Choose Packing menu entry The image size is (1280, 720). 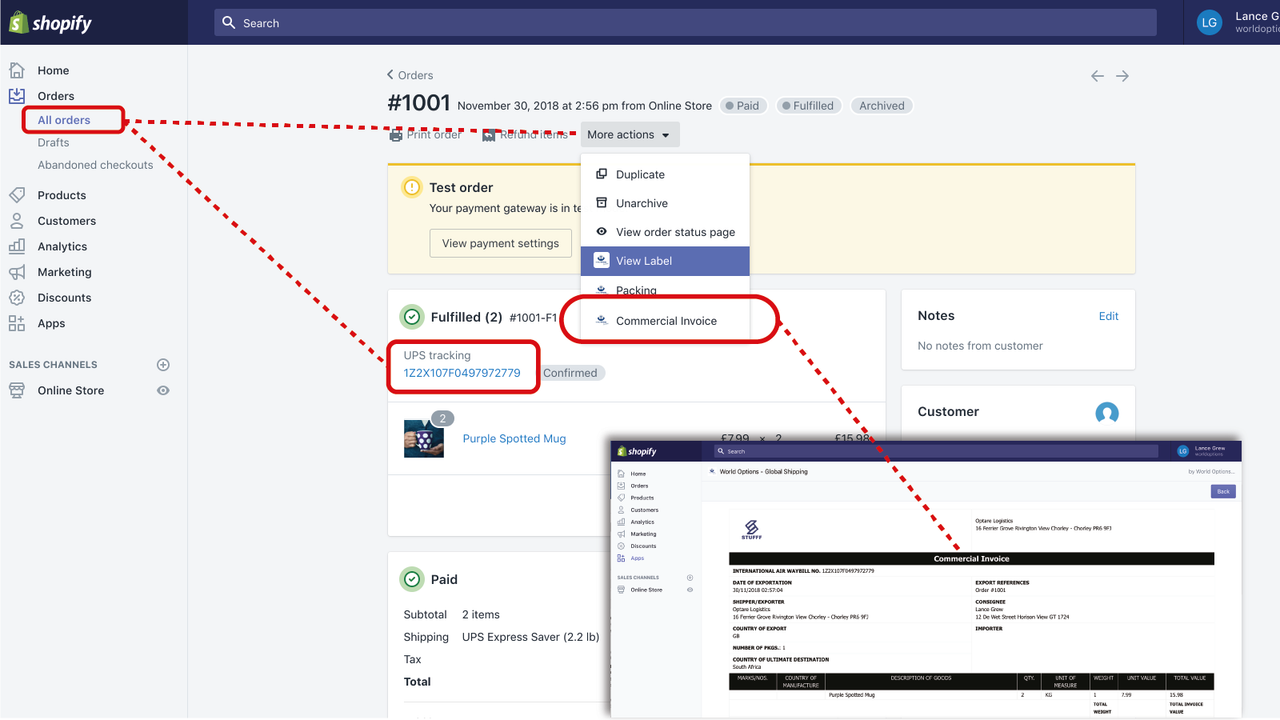[665, 290]
